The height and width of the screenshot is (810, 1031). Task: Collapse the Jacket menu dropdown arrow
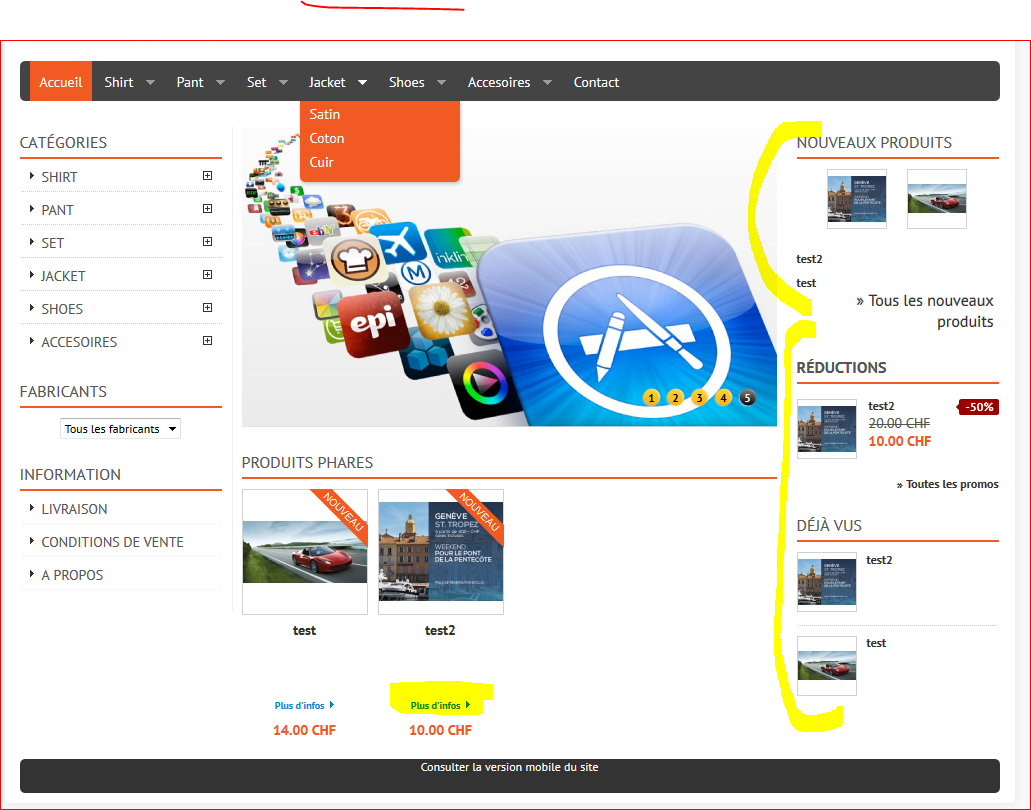(x=362, y=83)
